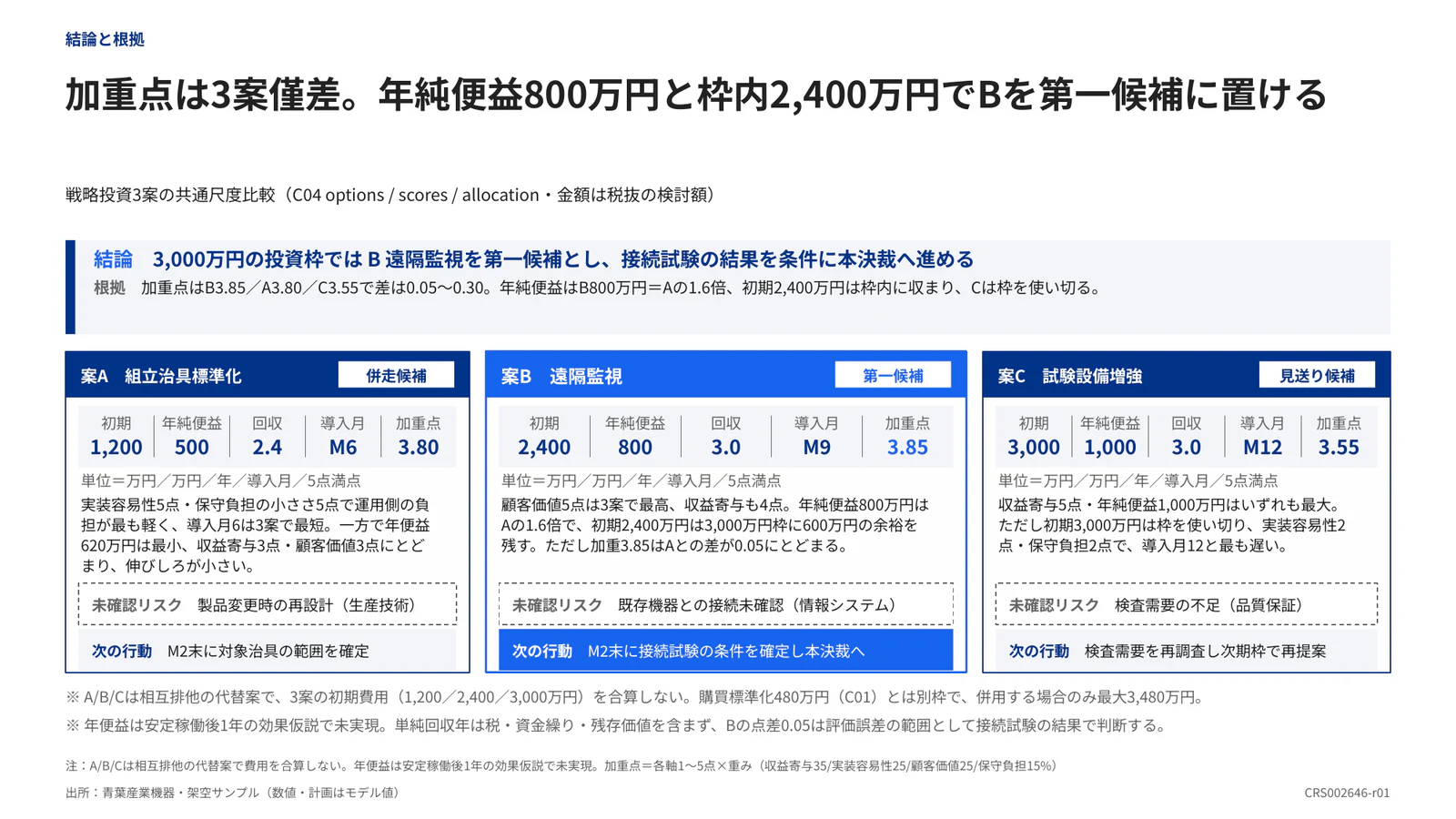
Task: Select the footnote starting ※ 年便益は安定稼働後1年
Action: (x=616, y=725)
